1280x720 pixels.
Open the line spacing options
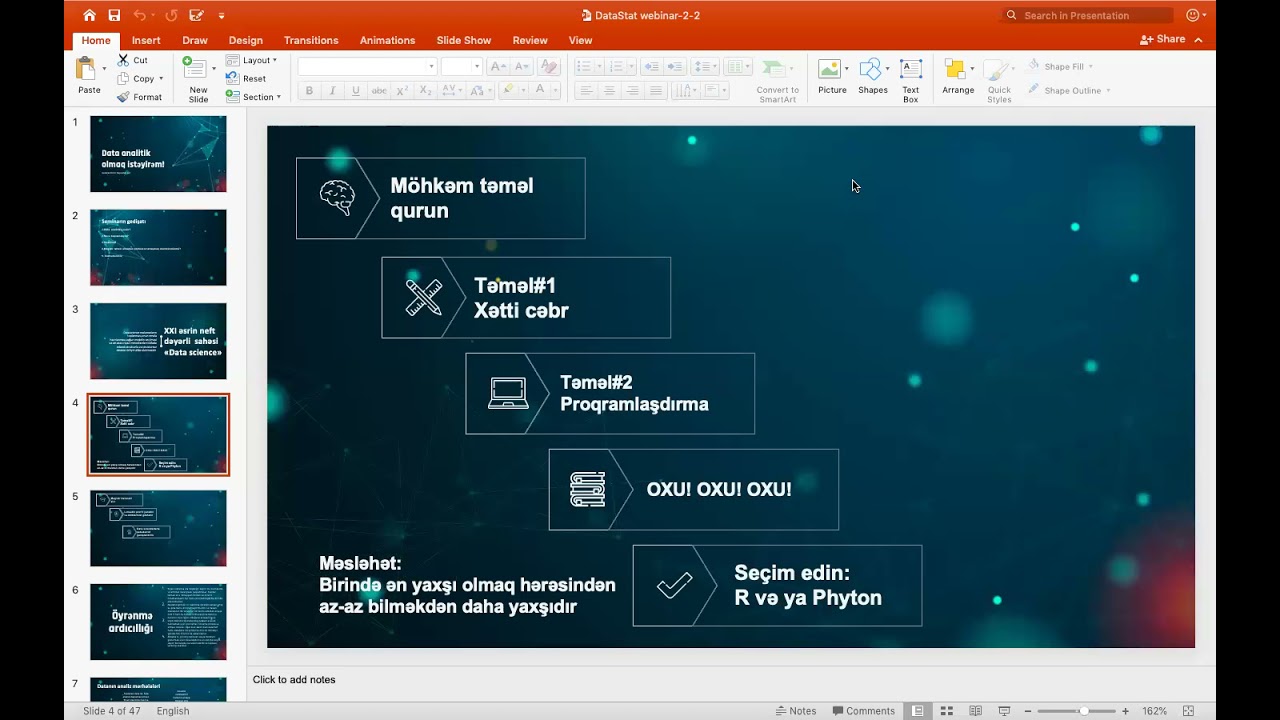tap(703, 66)
